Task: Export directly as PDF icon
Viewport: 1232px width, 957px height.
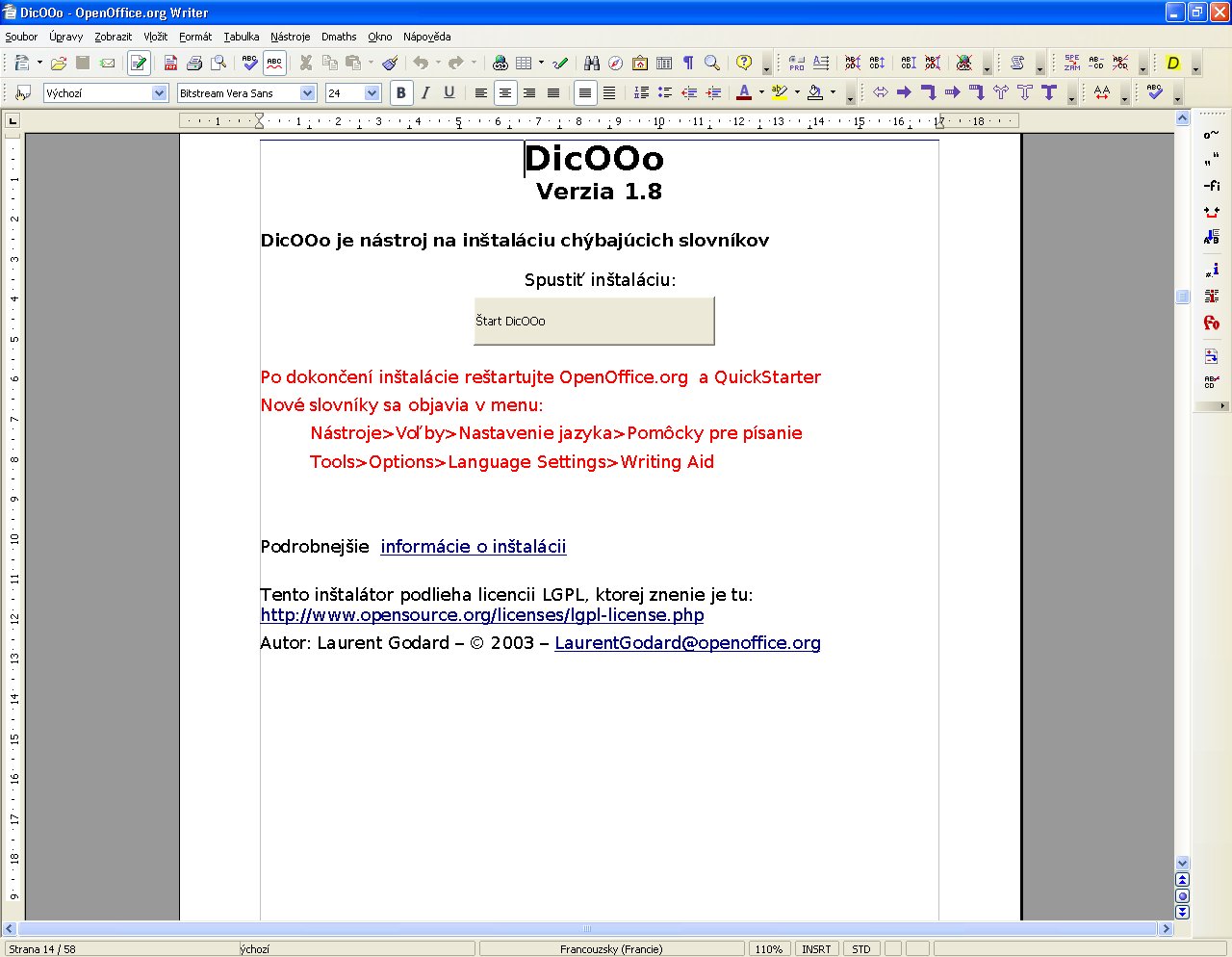Action: point(170,63)
